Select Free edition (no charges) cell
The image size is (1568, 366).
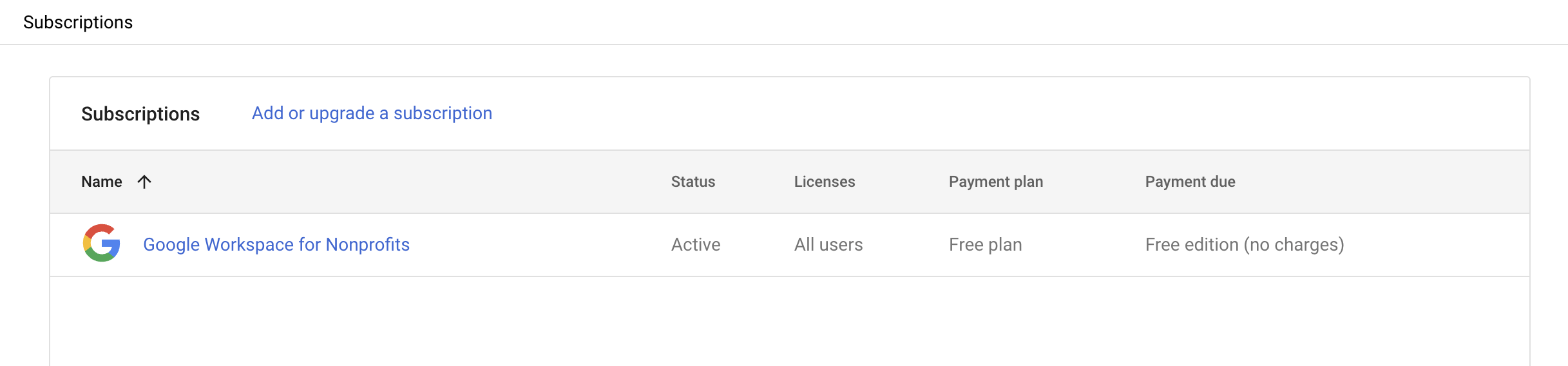pos(1245,245)
